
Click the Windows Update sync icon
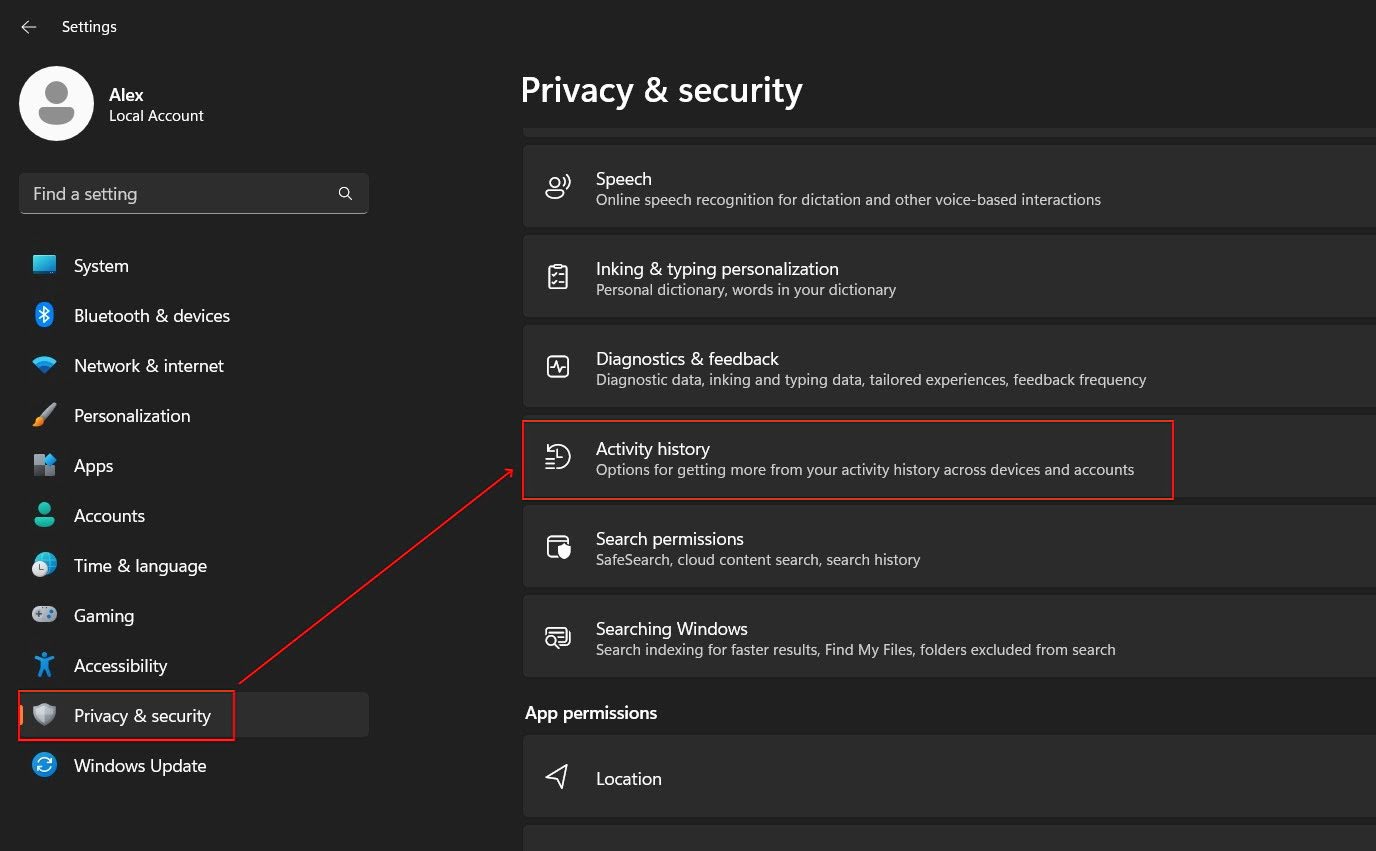44,766
